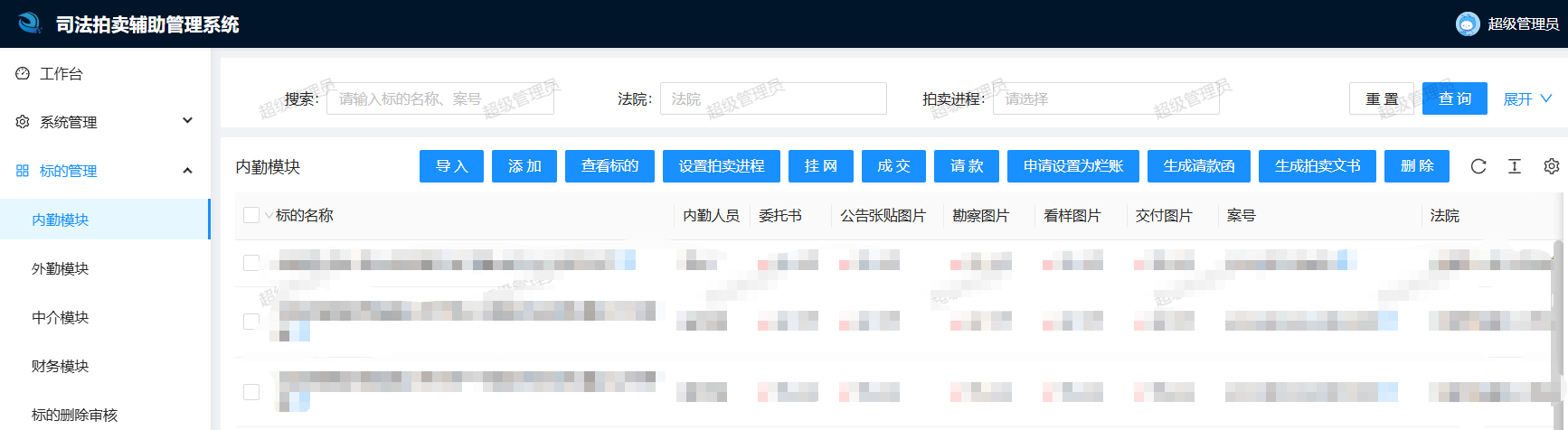The width and height of the screenshot is (1568, 430).
Task: Open 内勤模块 in the sidebar
Action: click(105, 220)
